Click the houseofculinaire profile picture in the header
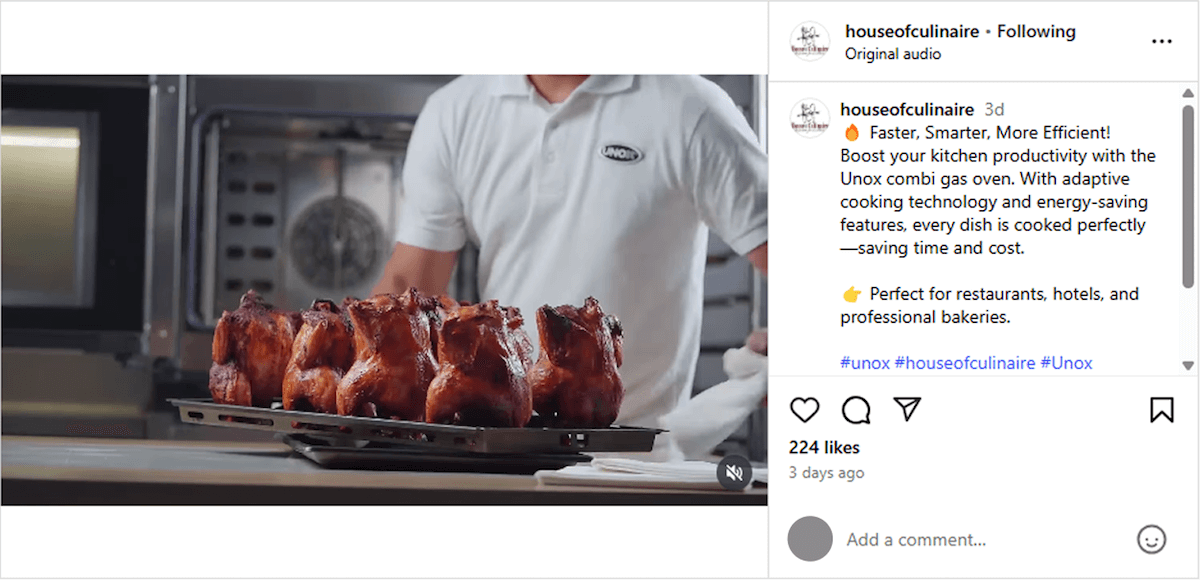This screenshot has height=580, width=1200. coord(809,41)
